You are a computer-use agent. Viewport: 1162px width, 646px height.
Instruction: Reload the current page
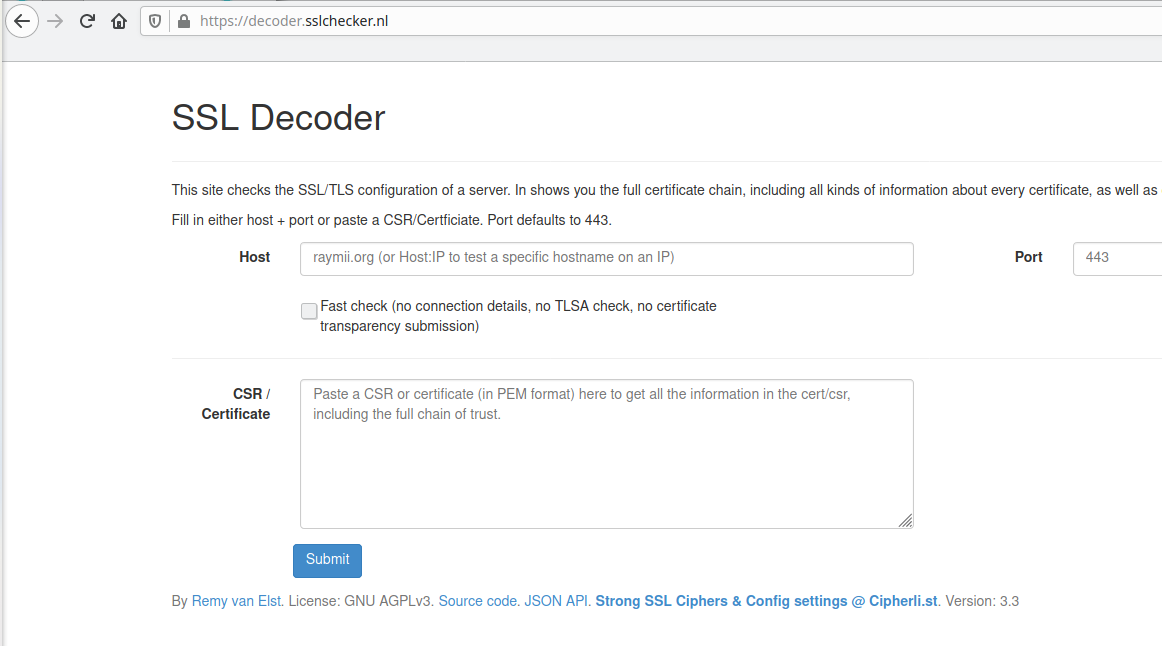87,21
